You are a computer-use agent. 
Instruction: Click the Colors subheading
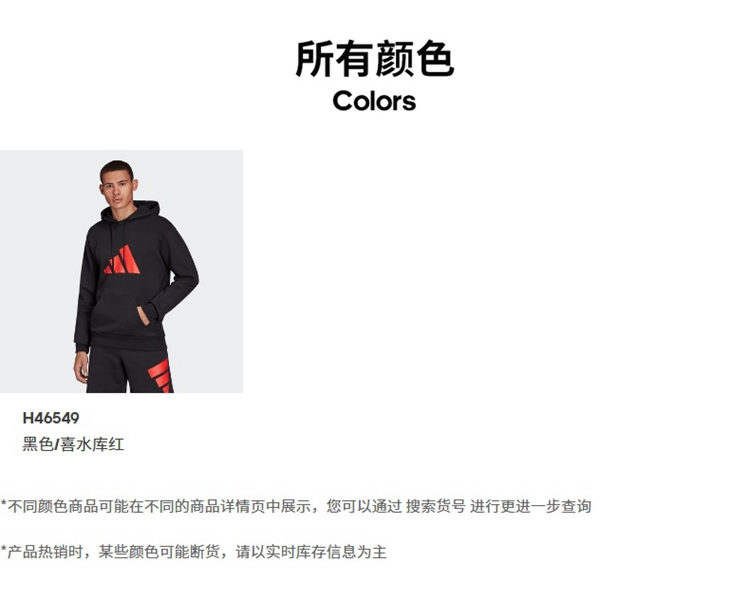coord(375,101)
